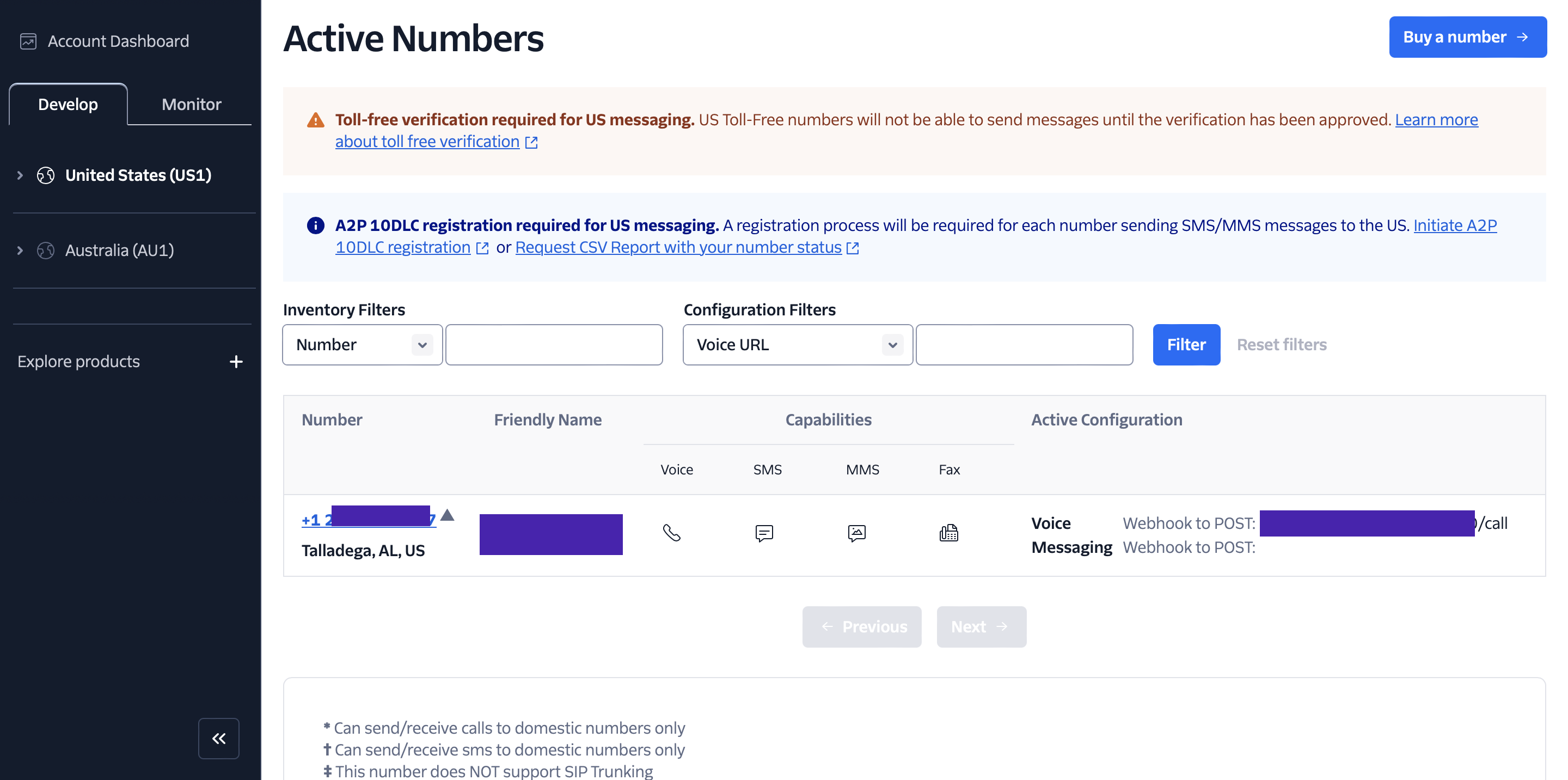This screenshot has height=780, width=1568.
Task: Click the Voice capability phone icon
Action: pyautogui.click(x=671, y=533)
